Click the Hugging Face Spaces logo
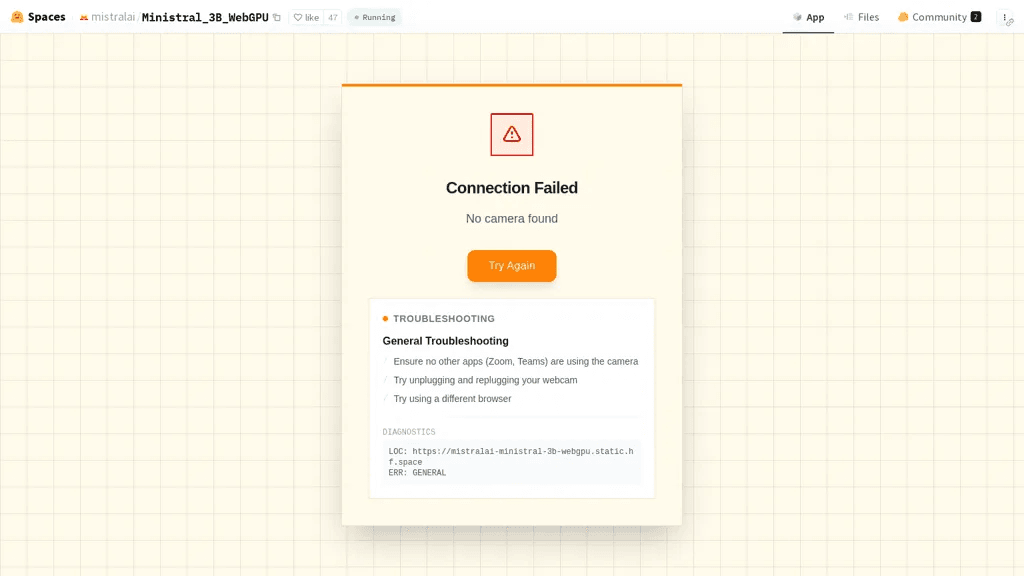This screenshot has height=576, width=1024. [x=18, y=17]
